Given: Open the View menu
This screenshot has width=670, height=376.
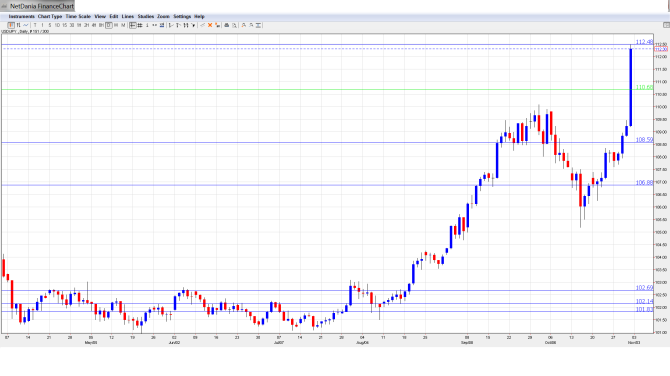Looking at the screenshot, I should (x=100, y=16).
